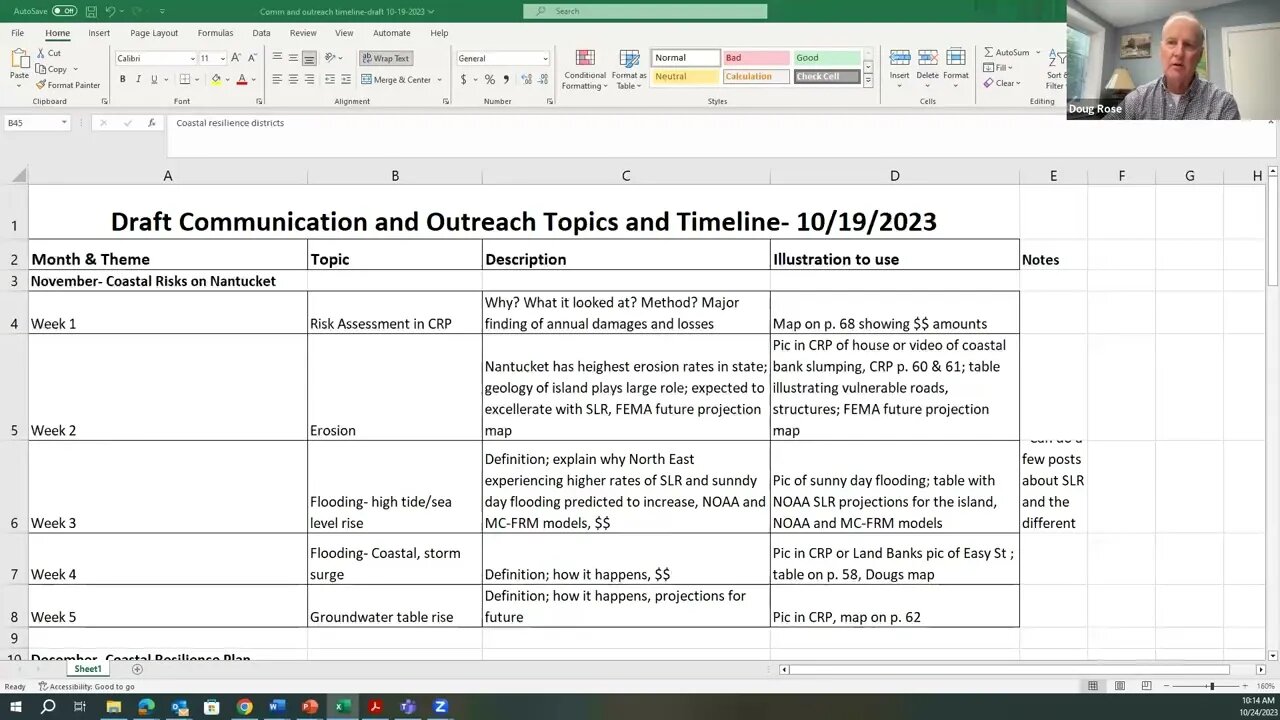Click the Name Box showing B45
Screen dimensions: 1280x720
click(x=37, y=123)
